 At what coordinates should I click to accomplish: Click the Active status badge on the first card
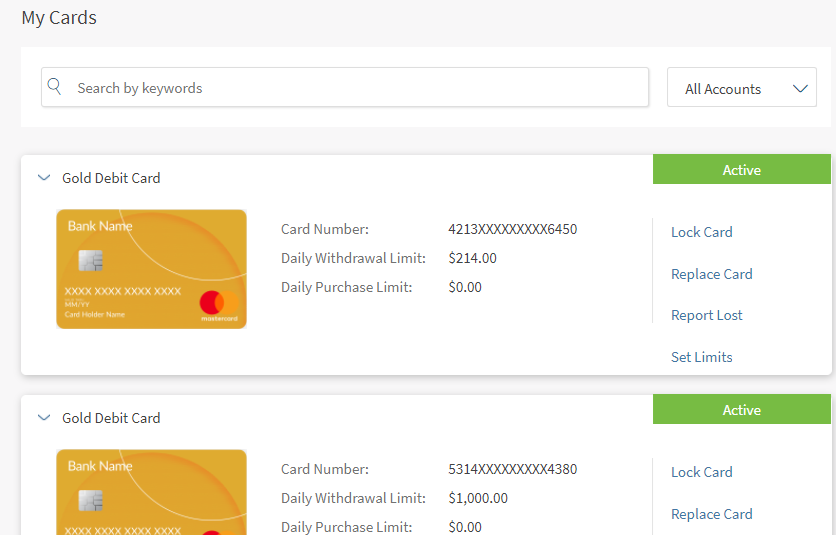point(741,170)
